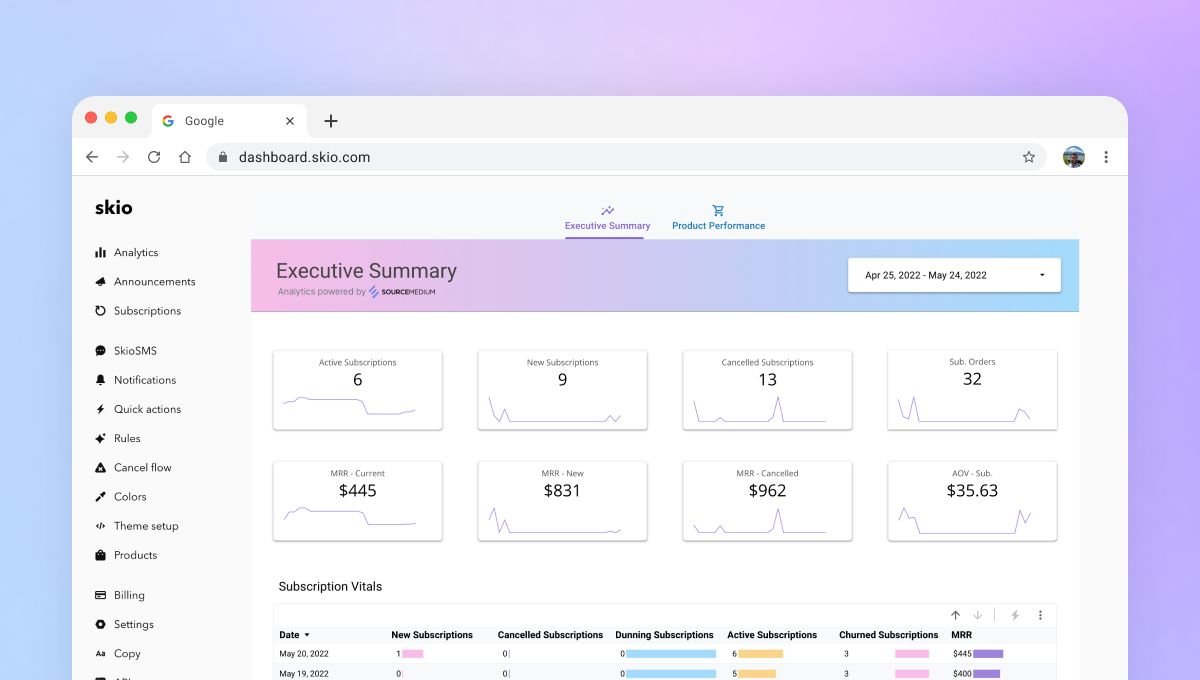1200x680 pixels.
Task: Switch to the Executive Summary tab
Action: pyautogui.click(x=607, y=218)
